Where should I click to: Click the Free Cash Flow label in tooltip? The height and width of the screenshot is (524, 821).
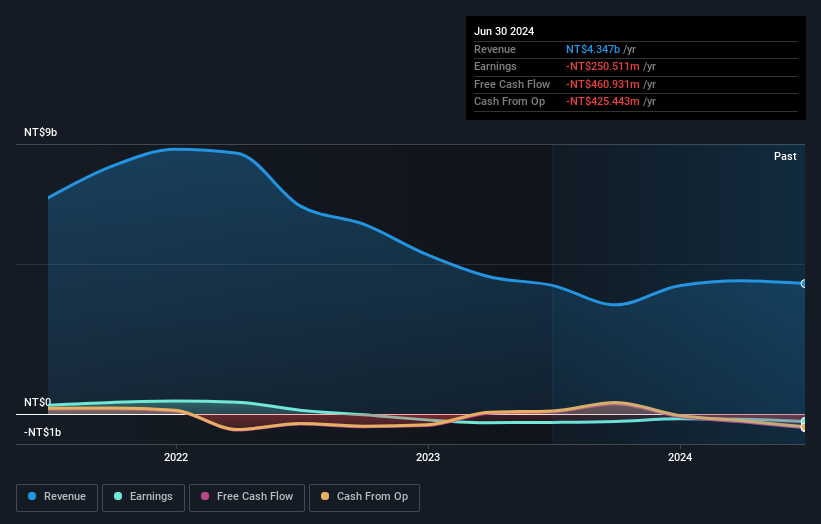tap(512, 84)
